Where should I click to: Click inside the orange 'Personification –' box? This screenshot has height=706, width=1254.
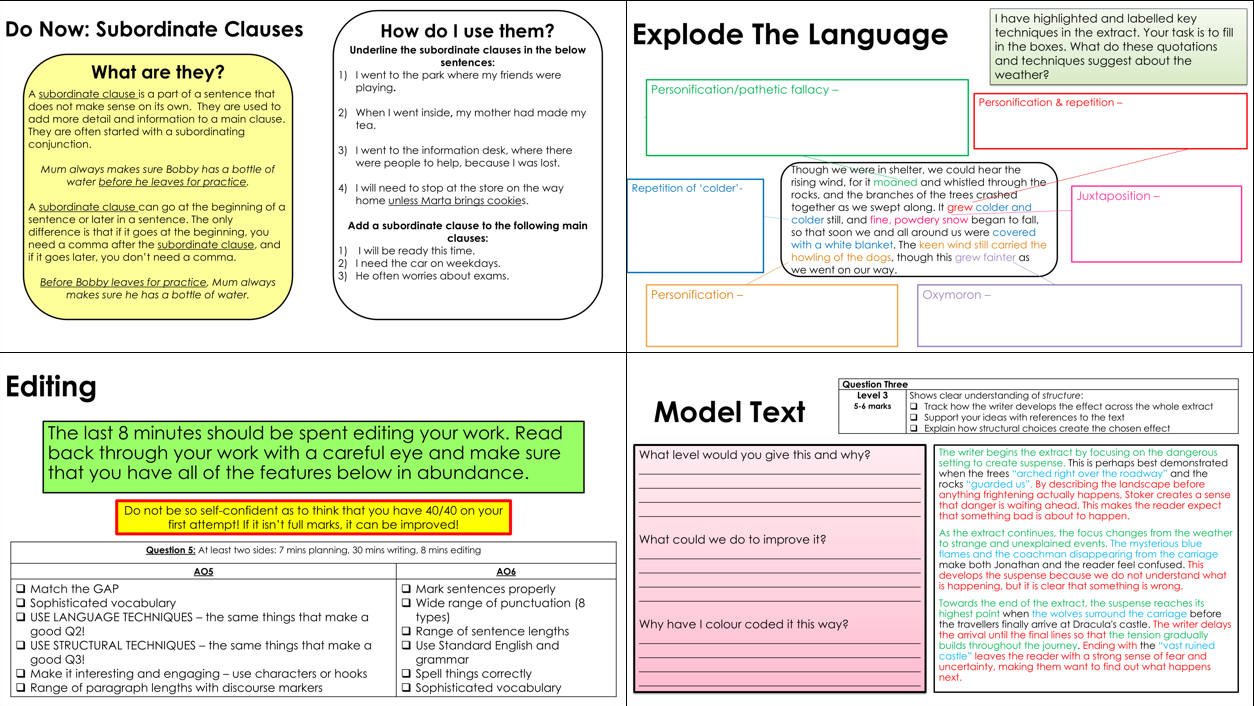(772, 316)
